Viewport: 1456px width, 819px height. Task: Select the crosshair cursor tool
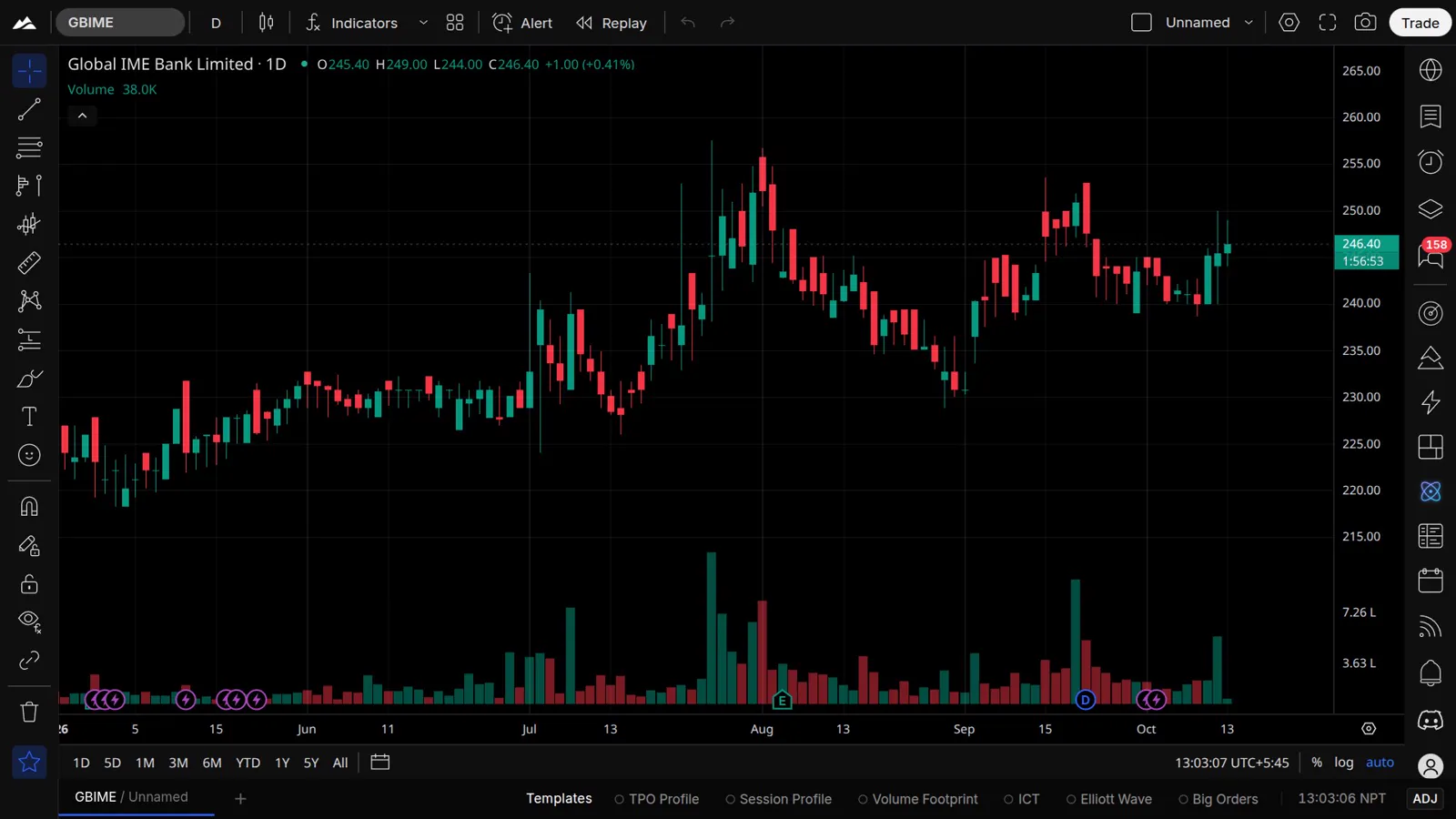(x=29, y=71)
